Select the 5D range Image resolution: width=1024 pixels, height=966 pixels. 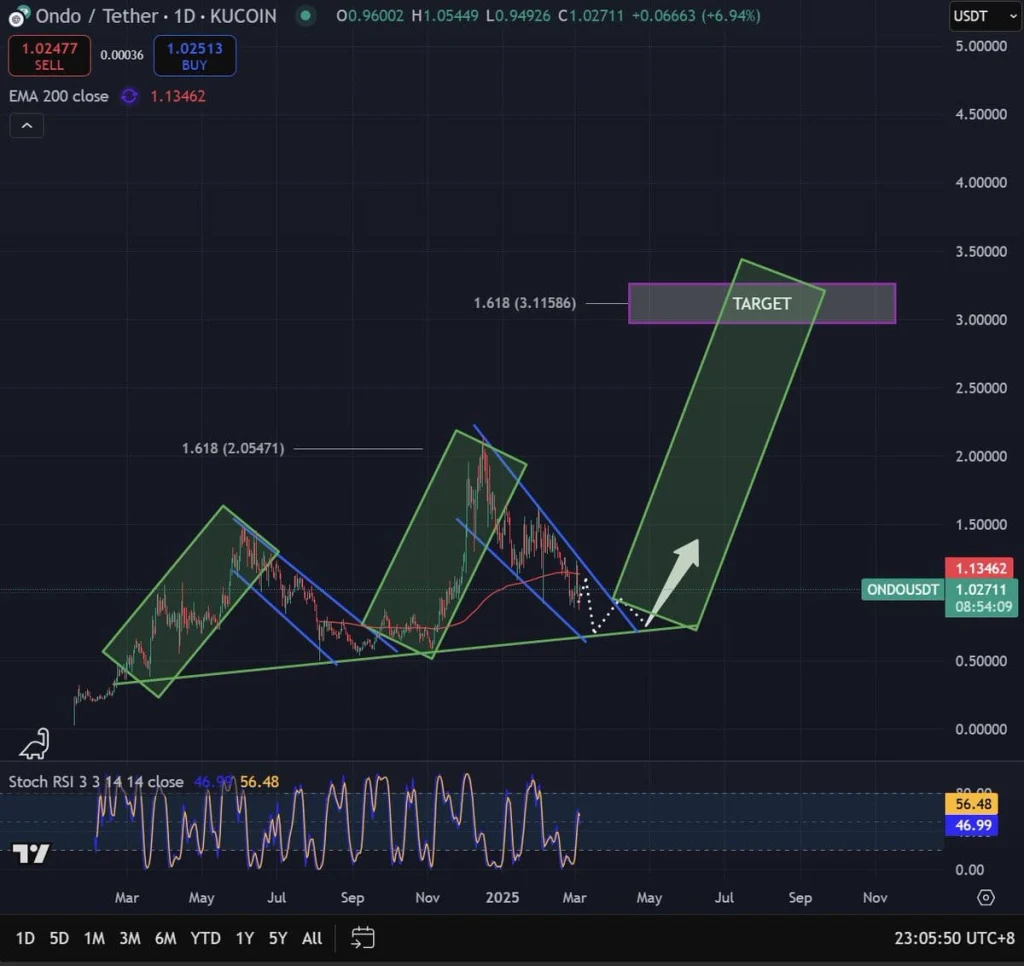[59, 939]
